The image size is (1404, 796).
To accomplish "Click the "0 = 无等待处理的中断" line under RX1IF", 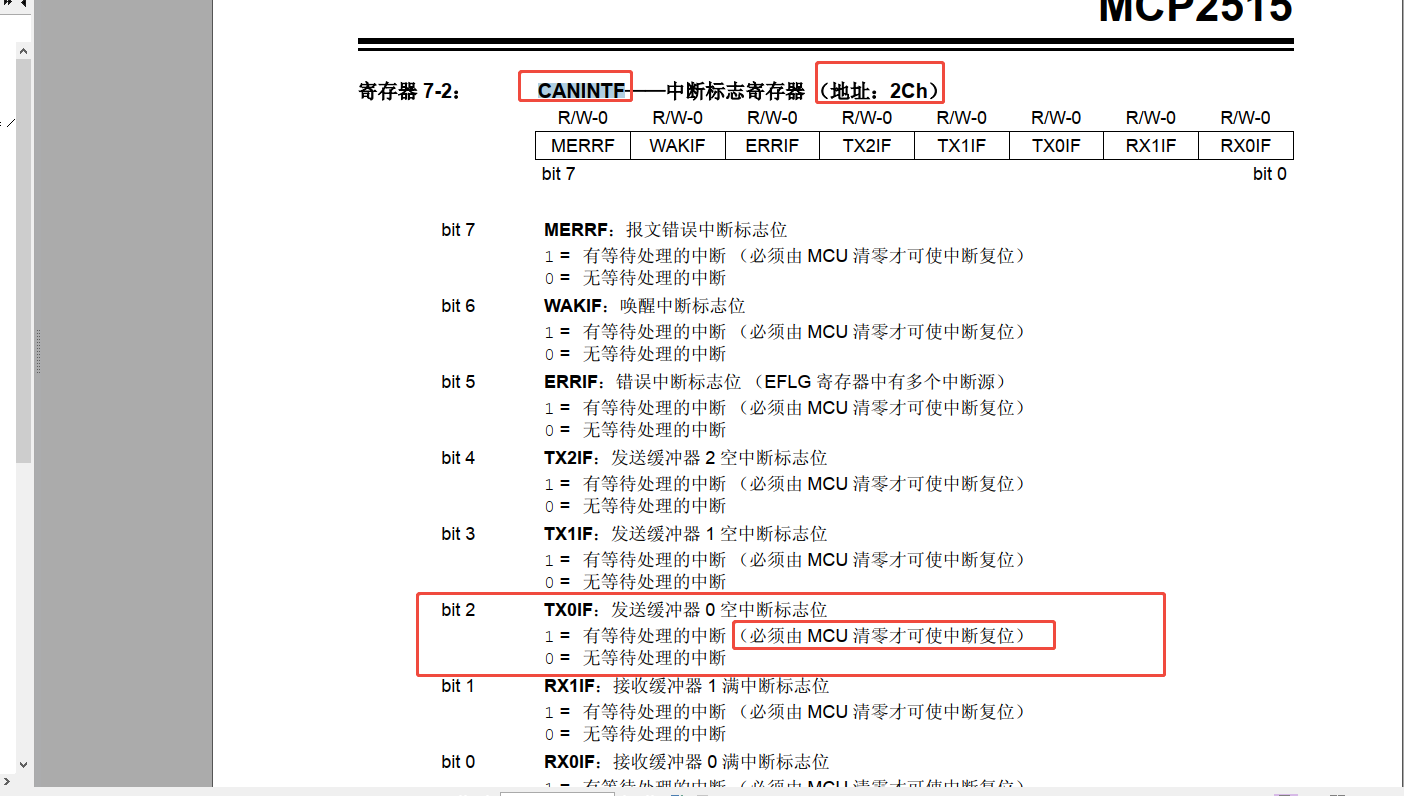I will tap(635, 734).
